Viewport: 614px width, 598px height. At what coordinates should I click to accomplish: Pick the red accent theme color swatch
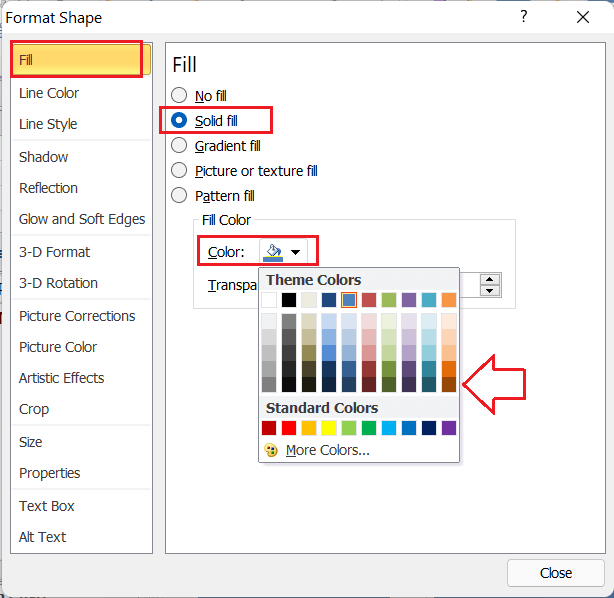click(369, 300)
